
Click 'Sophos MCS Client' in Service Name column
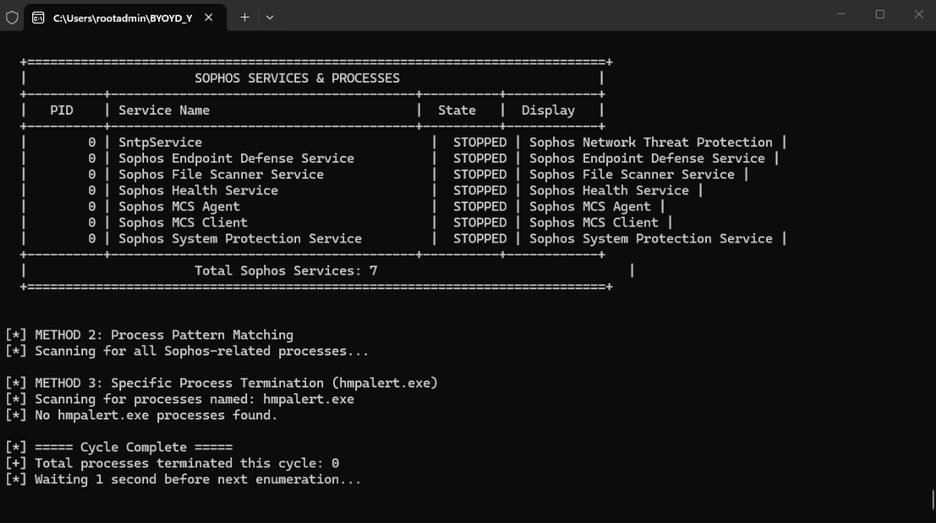pos(183,223)
